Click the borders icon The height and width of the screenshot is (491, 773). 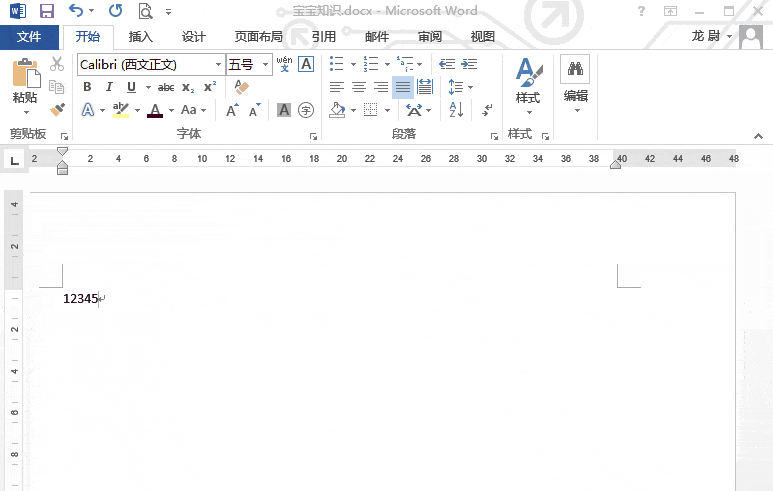(370, 110)
